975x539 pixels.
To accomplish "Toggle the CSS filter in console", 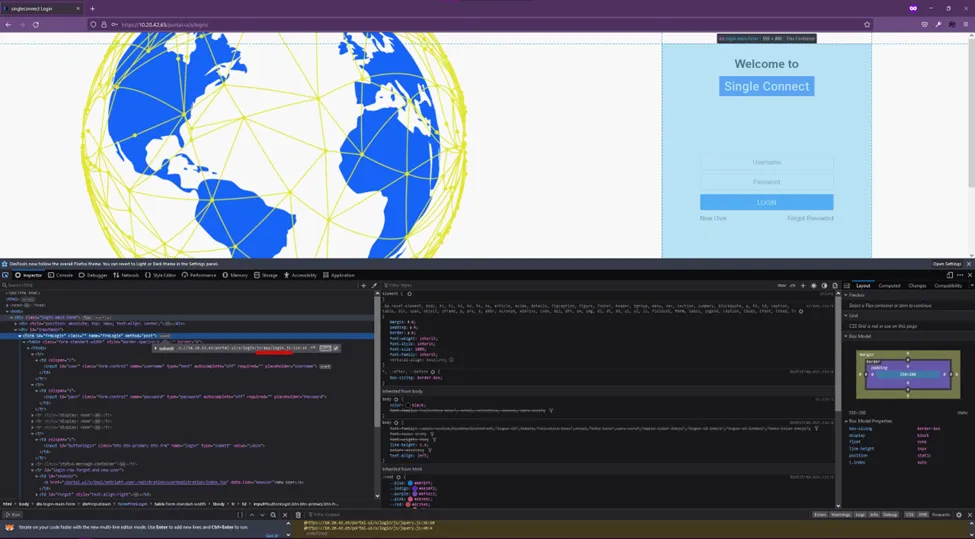I will tap(909, 515).
